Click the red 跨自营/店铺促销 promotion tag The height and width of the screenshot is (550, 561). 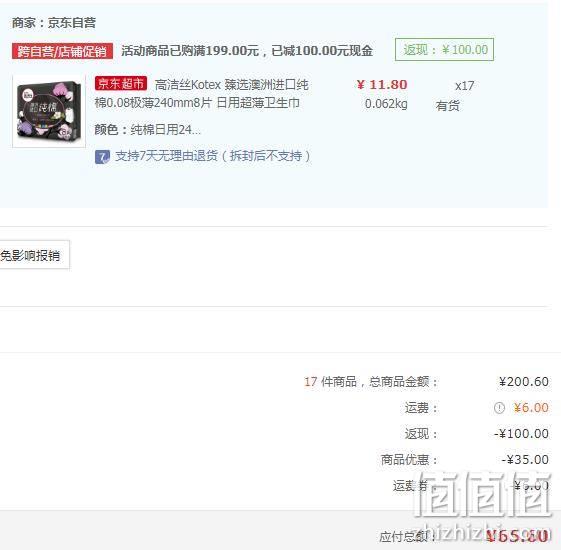(x=63, y=51)
